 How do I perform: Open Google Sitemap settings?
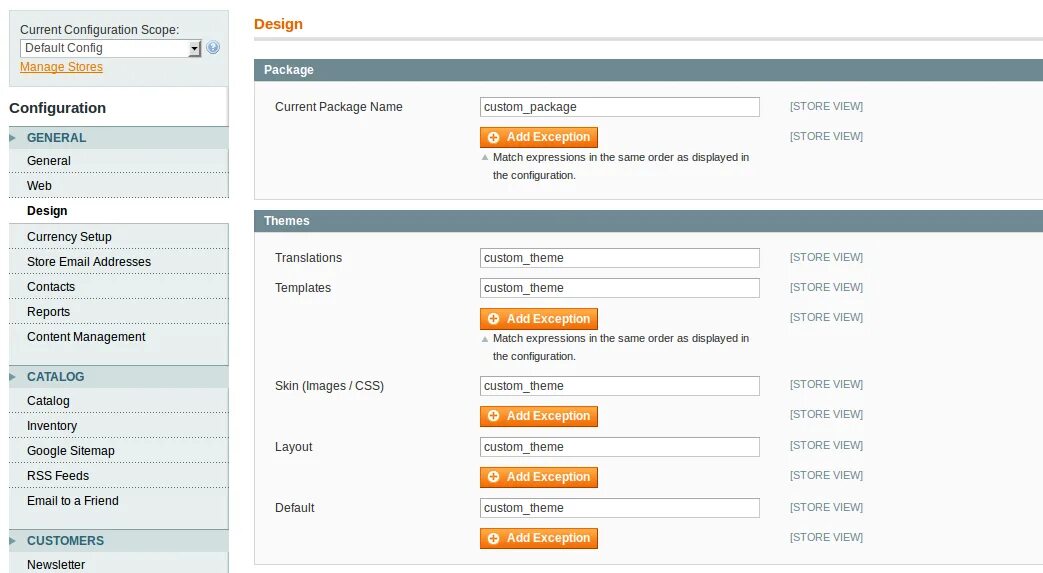tap(71, 451)
